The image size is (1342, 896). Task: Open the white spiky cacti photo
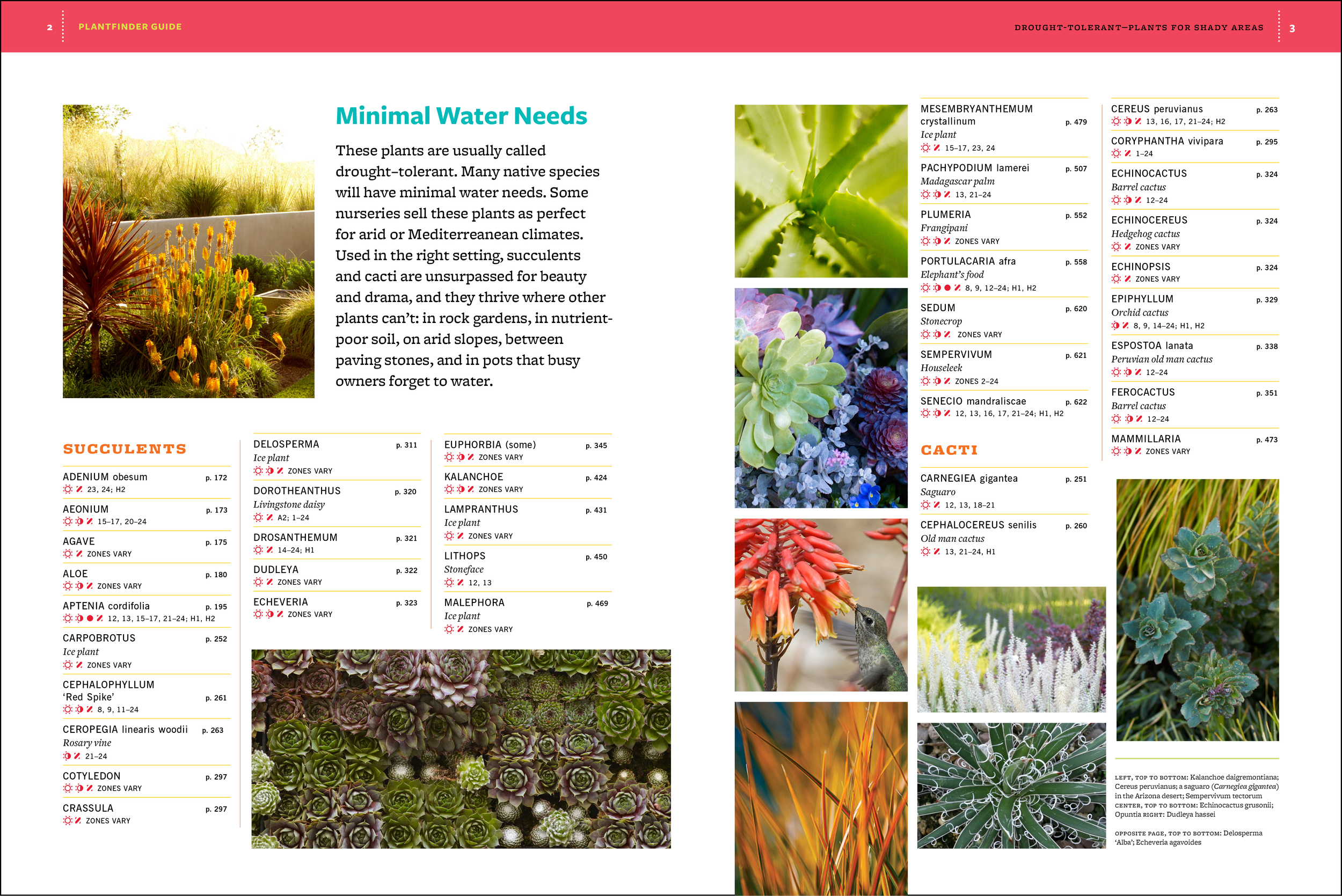(x=1012, y=650)
